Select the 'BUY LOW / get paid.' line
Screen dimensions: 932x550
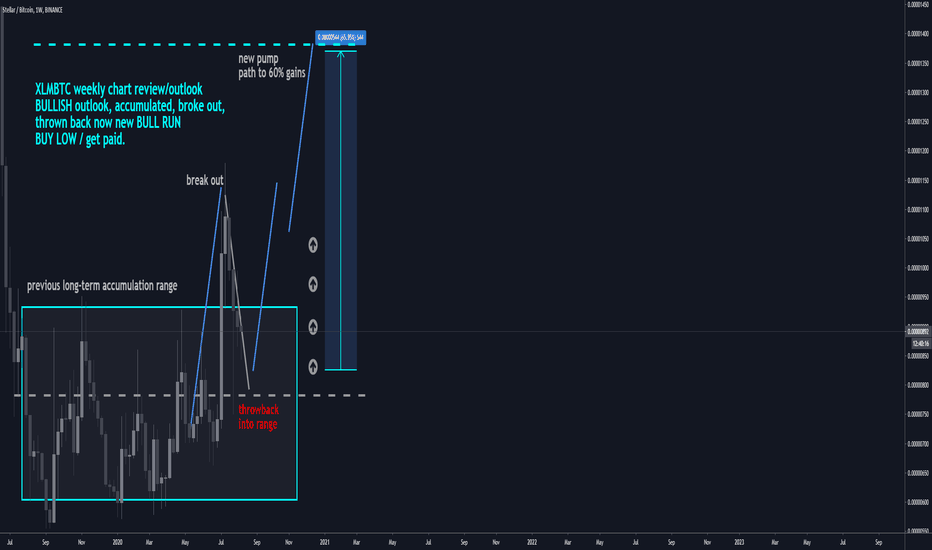[x=80, y=139]
